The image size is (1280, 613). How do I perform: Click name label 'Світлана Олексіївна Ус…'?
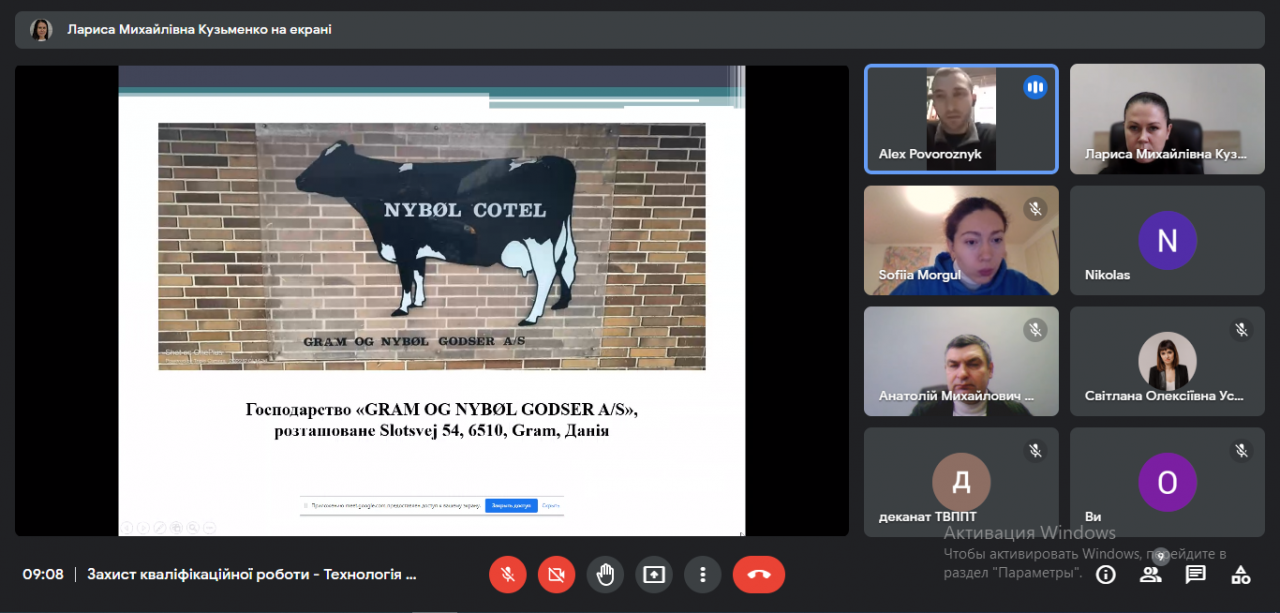click(x=1164, y=396)
